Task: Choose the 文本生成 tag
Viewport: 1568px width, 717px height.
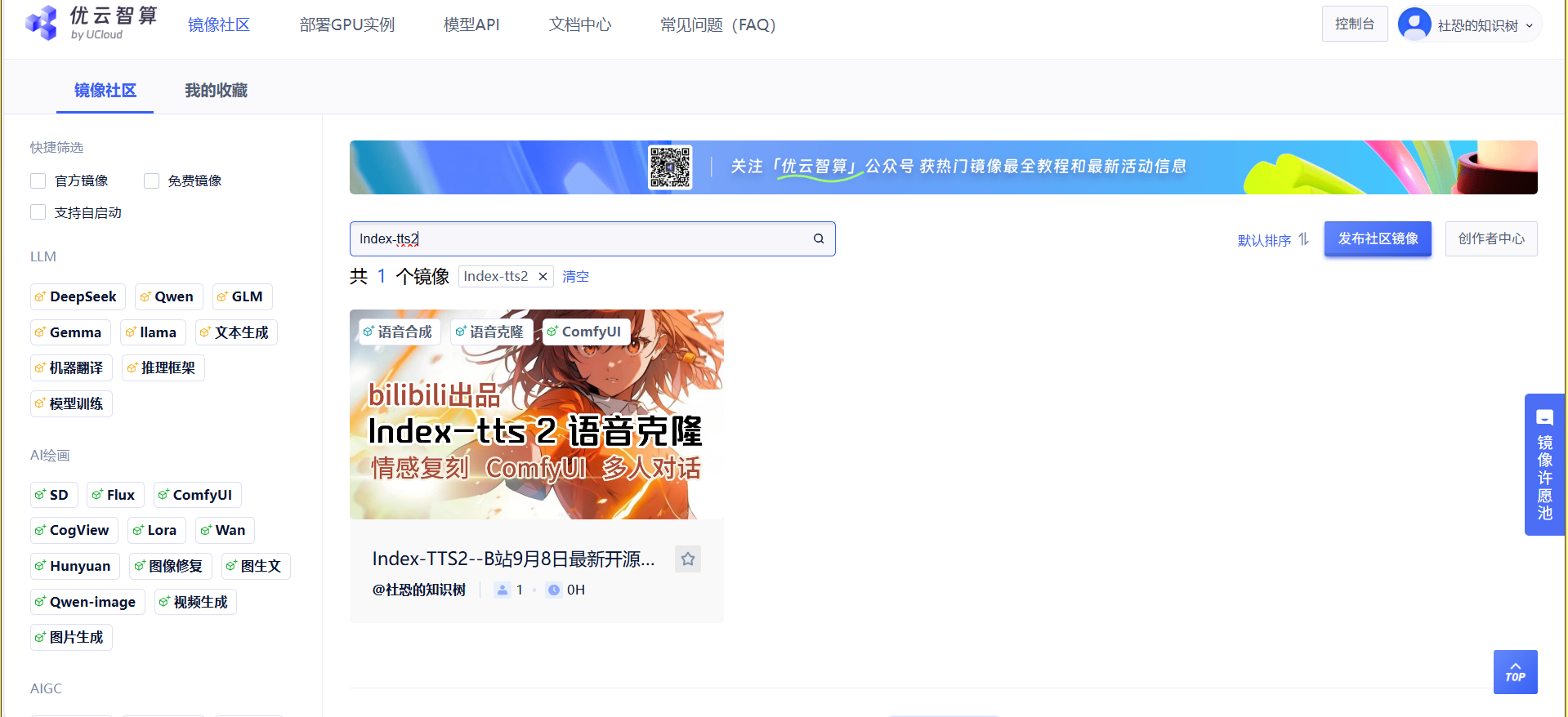Action: click(x=236, y=332)
